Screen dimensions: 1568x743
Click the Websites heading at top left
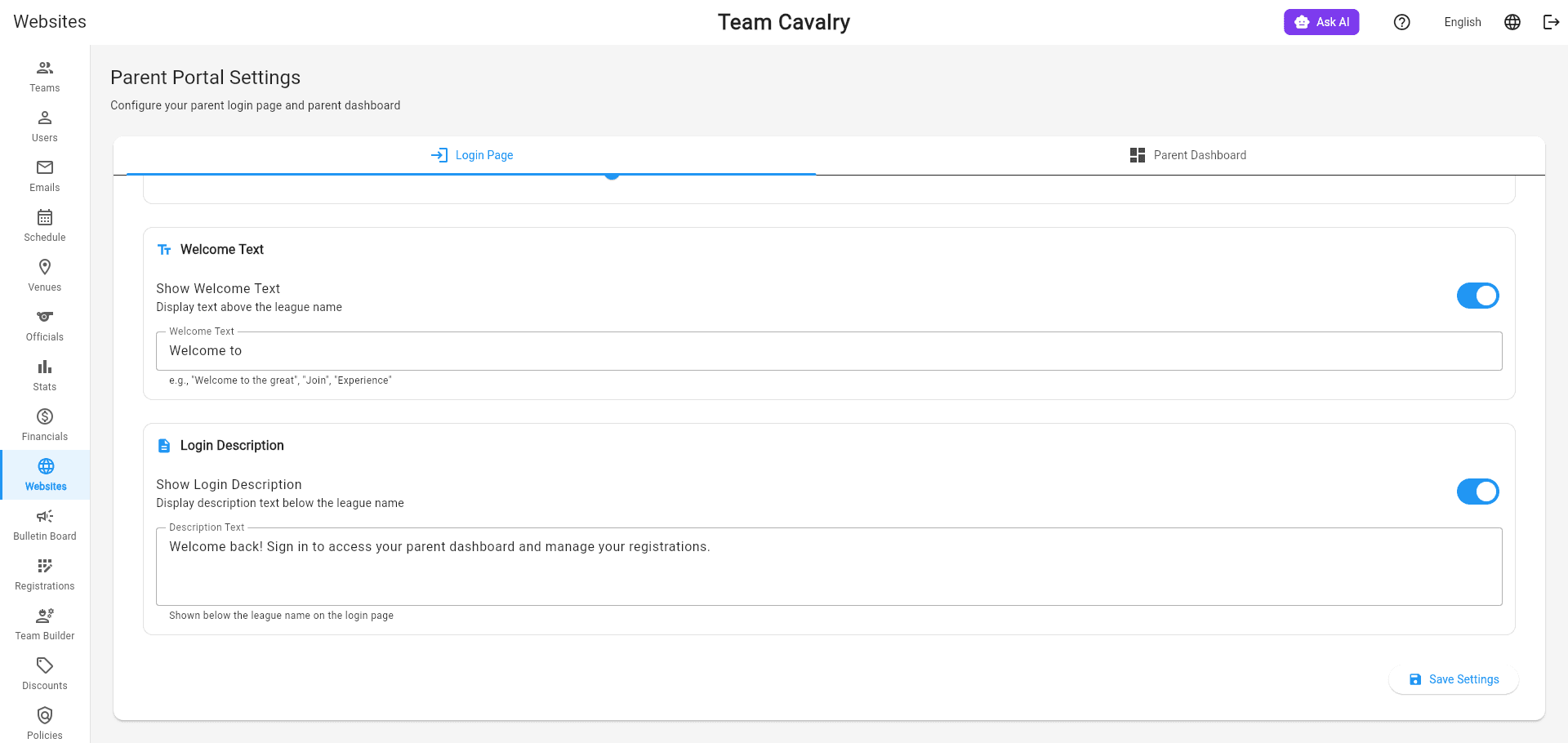50,22
